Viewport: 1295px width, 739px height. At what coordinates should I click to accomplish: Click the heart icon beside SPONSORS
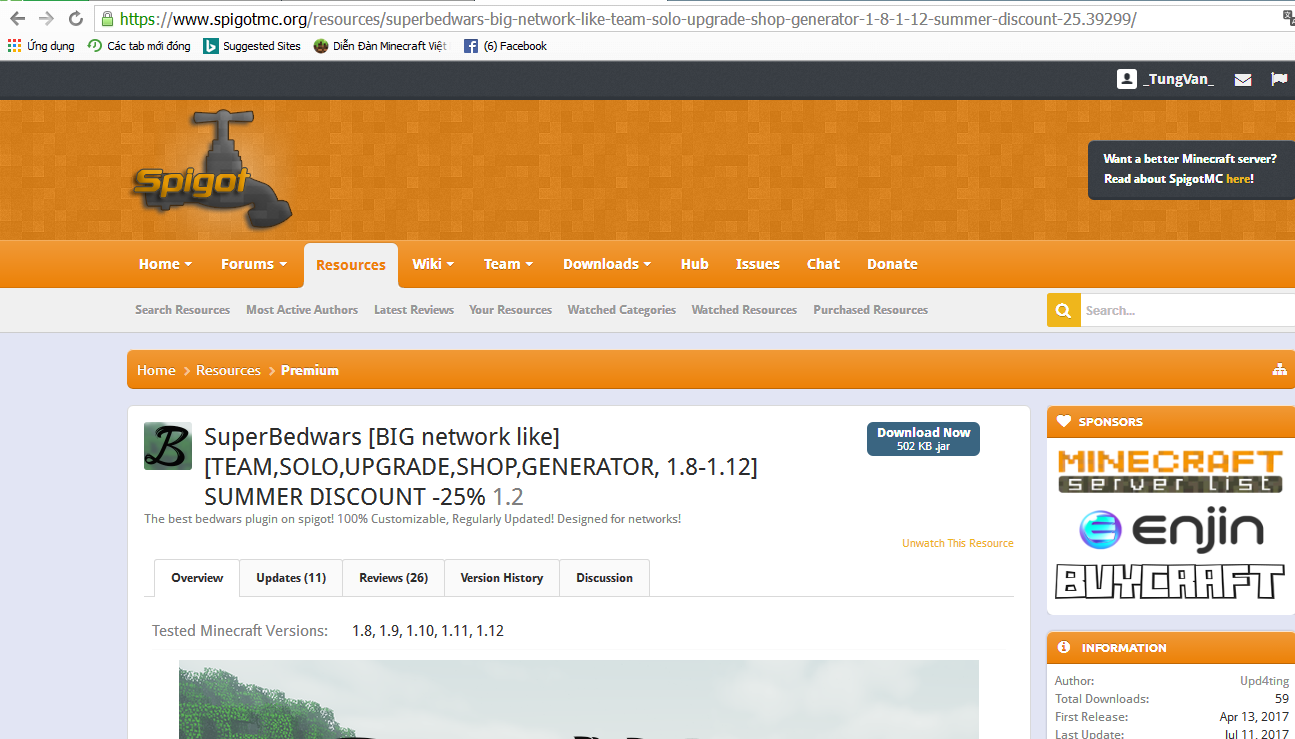coord(1063,422)
